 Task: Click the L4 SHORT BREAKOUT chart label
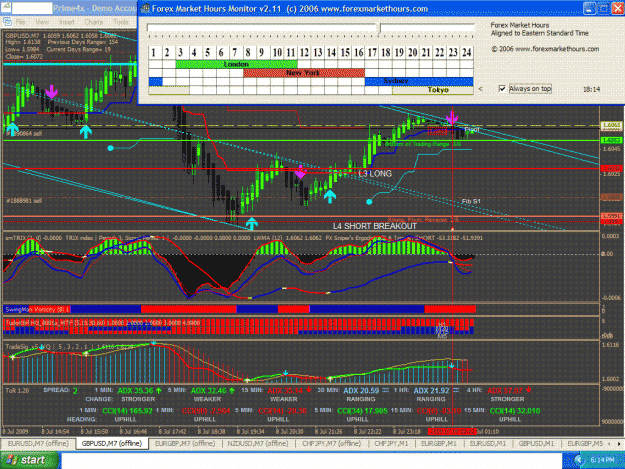375,226
